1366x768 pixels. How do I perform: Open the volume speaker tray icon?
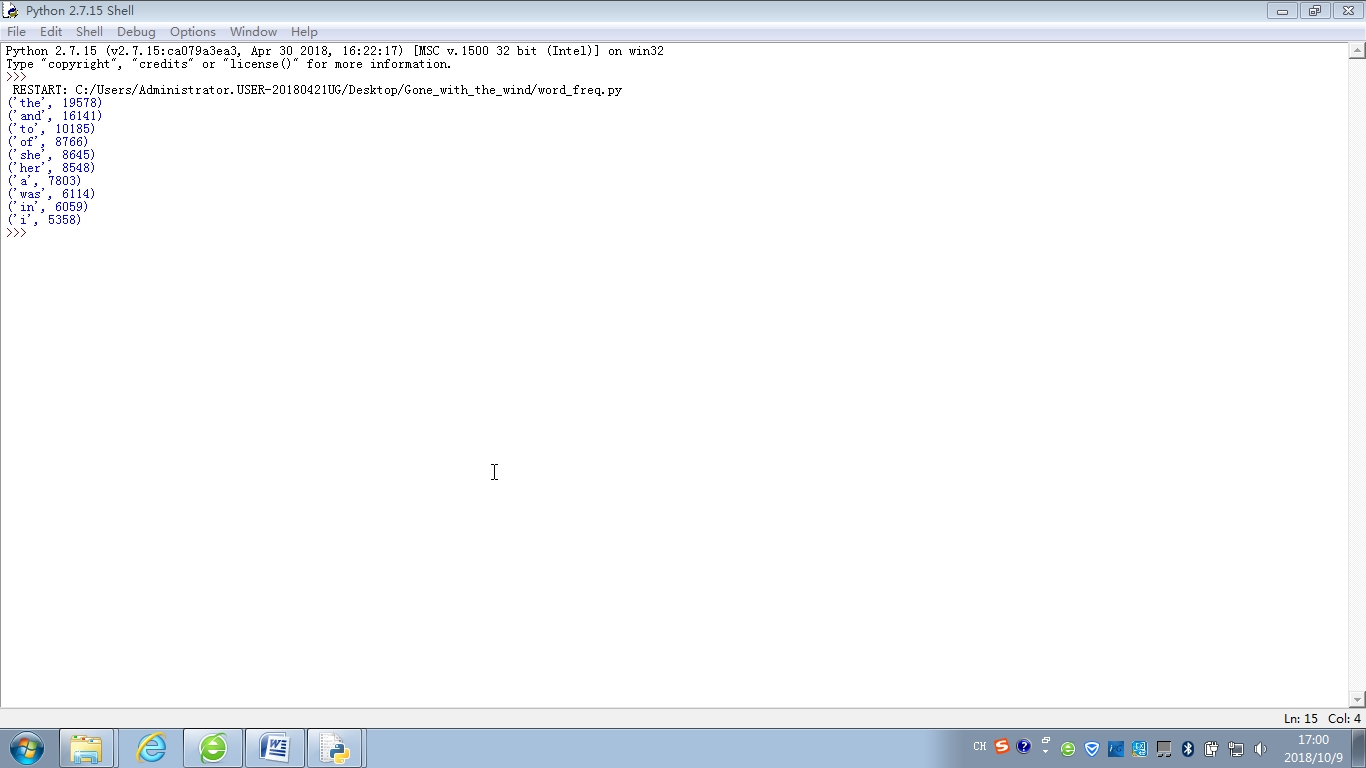tap(1260, 749)
